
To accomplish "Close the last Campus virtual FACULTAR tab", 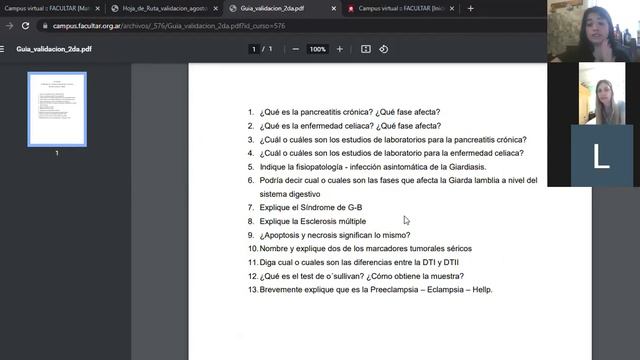I will pos(452,8).
